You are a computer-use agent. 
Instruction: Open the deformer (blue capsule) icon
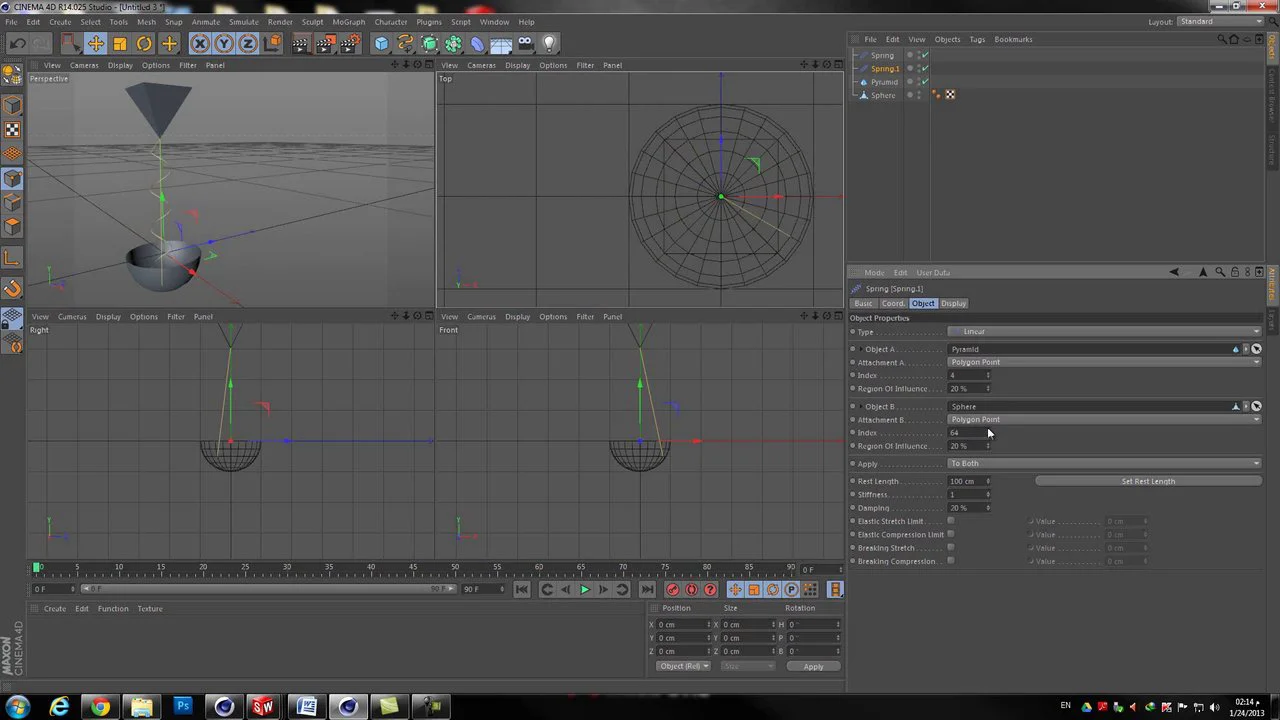point(477,43)
